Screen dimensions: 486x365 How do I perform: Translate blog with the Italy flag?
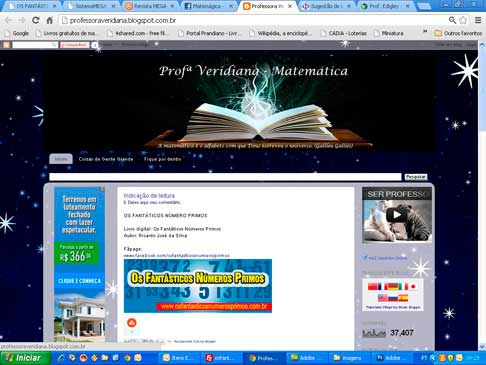pos(404,286)
